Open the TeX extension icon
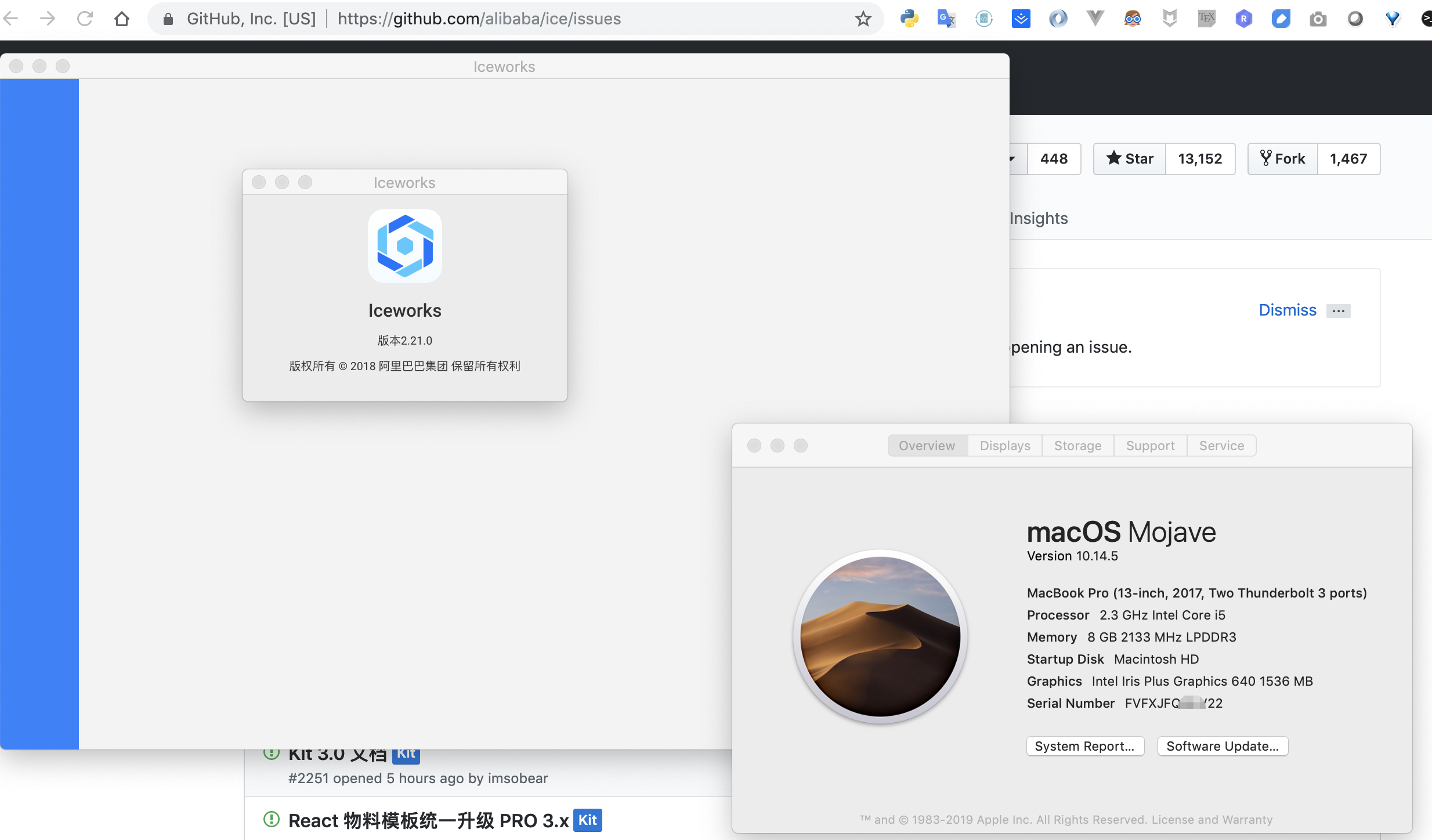Image resolution: width=1432 pixels, height=840 pixels. (x=1206, y=19)
